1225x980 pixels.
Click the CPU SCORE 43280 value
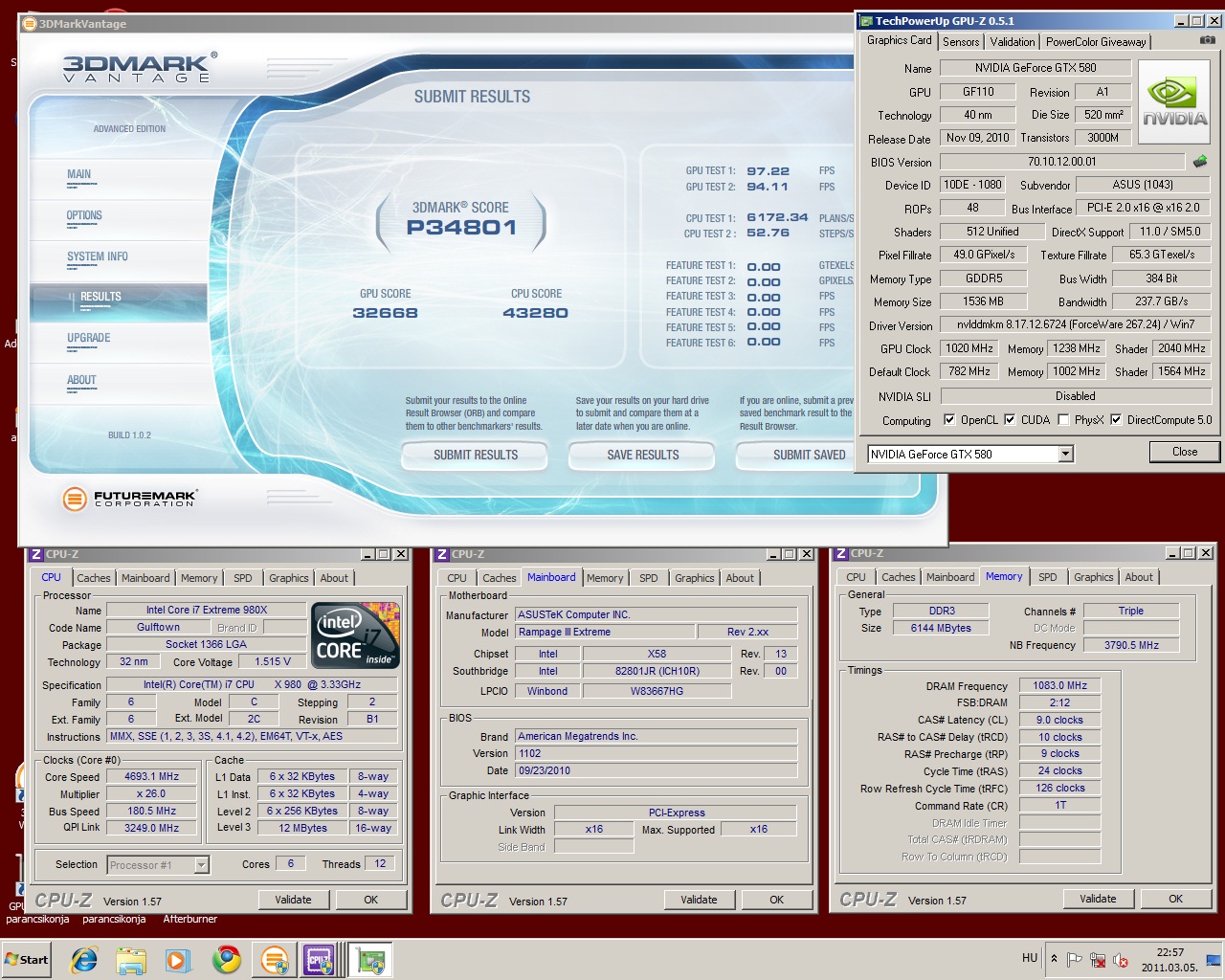pyautogui.click(x=535, y=313)
